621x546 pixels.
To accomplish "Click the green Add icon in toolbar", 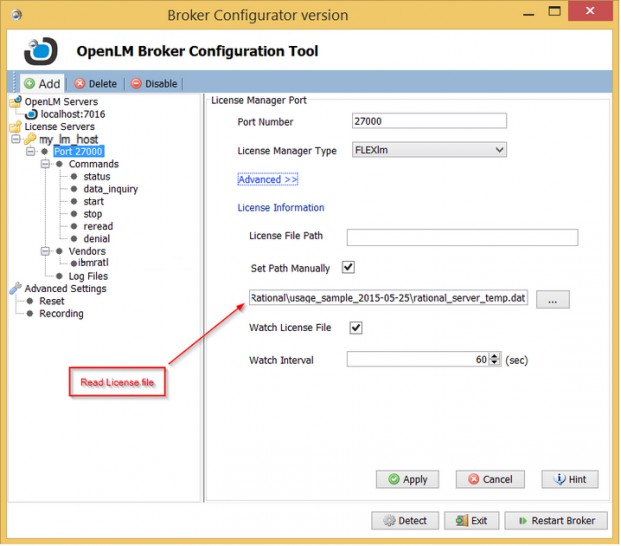I will coord(29,84).
